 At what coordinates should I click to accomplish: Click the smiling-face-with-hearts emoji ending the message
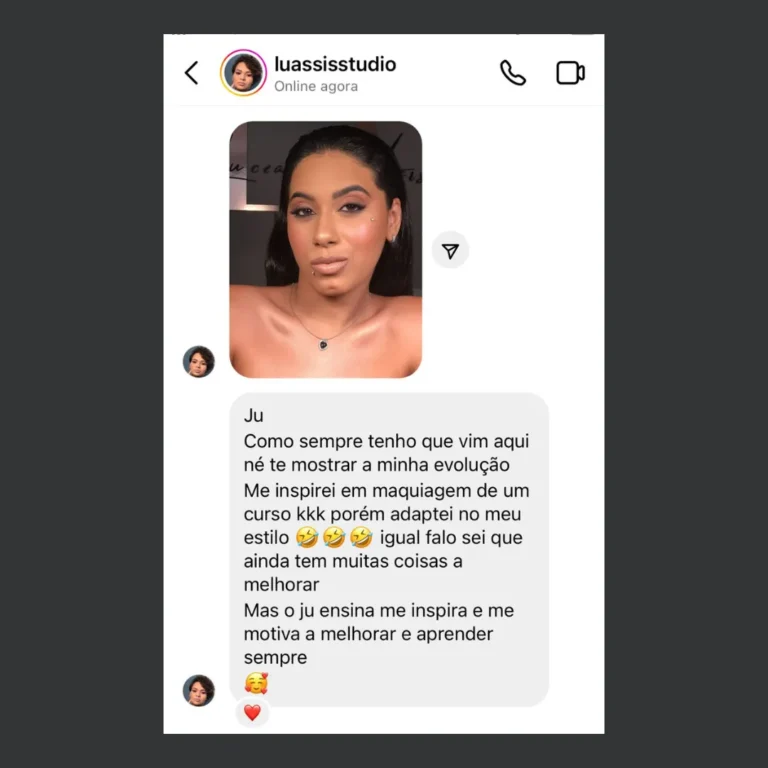point(256,683)
